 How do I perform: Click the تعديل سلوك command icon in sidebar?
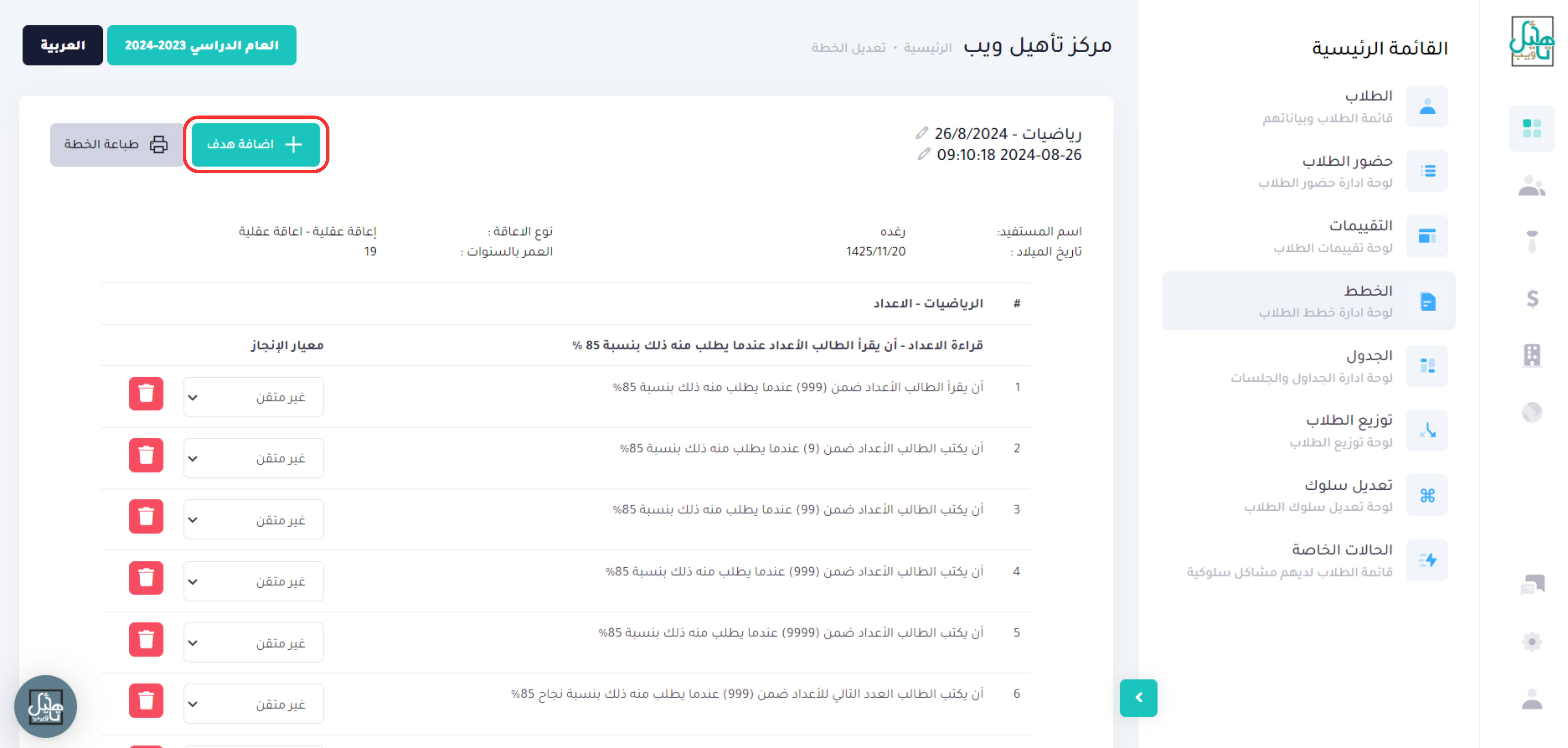click(1427, 496)
